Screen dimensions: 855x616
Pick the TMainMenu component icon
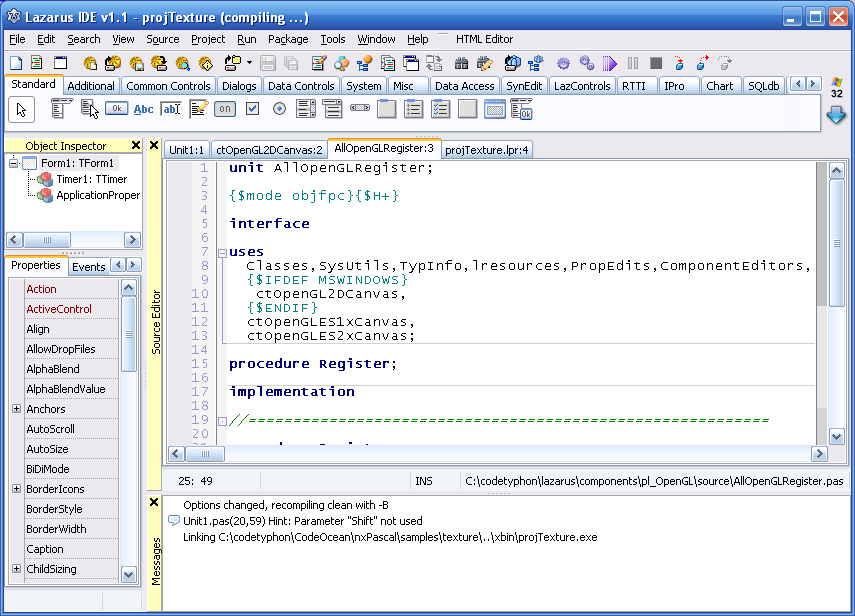click(x=62, y=108)
